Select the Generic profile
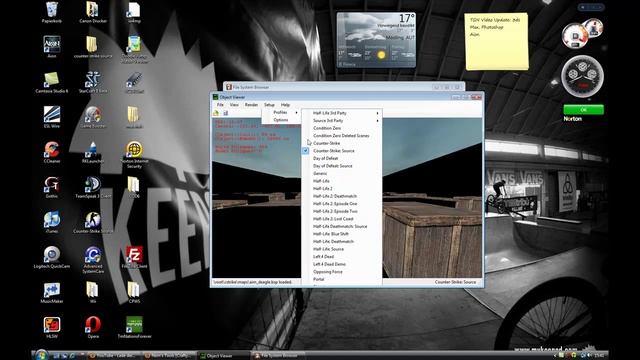 point(342,173)
